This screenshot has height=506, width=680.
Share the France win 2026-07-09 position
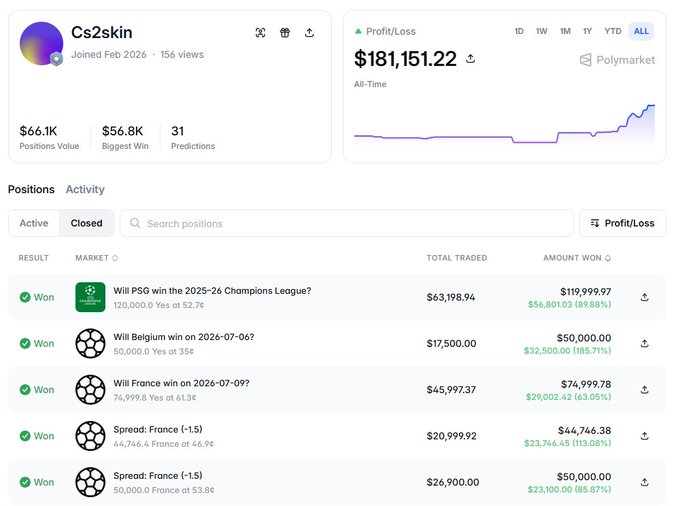[644, 390]
